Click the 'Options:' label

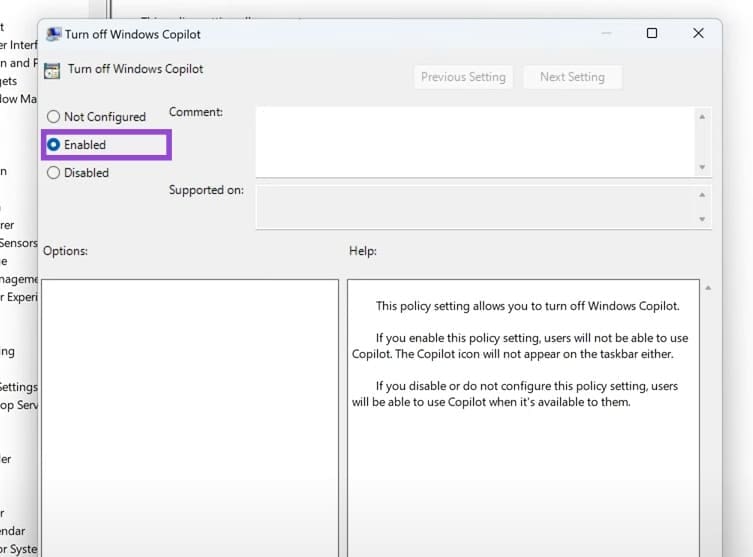pos(65,251)
